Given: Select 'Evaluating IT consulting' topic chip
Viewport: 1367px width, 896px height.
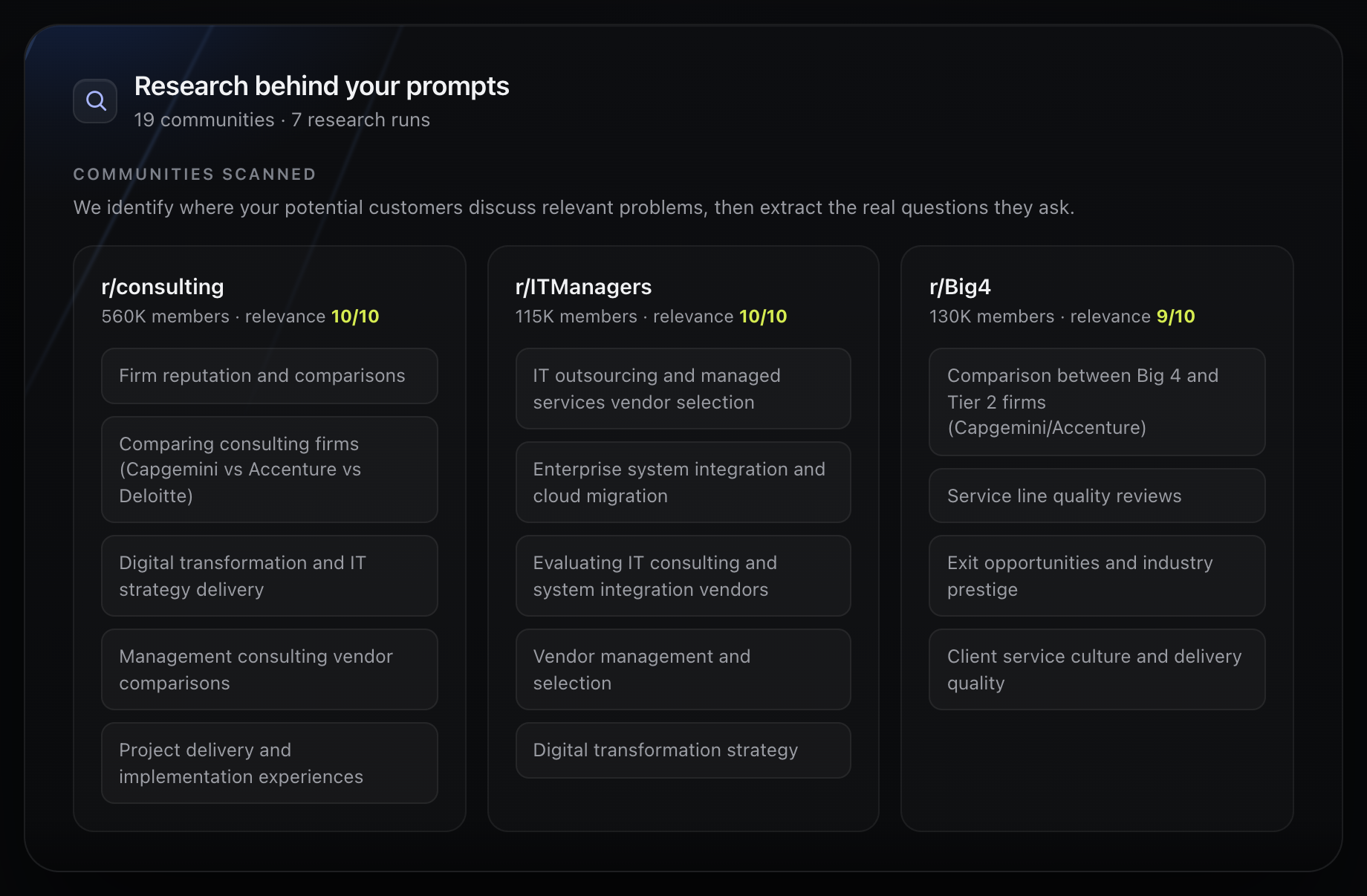Looking at the screenshot, I should [683, 576].
